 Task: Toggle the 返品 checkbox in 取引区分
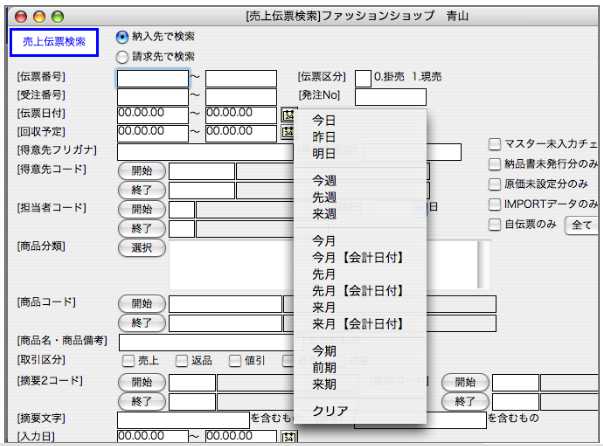pos(181,361)
